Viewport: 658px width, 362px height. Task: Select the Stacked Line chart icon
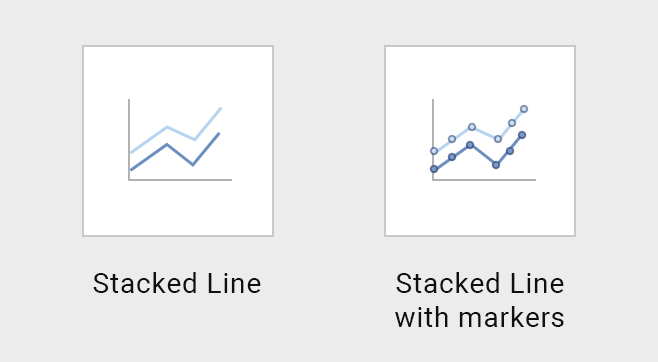(x=178, y=141)
